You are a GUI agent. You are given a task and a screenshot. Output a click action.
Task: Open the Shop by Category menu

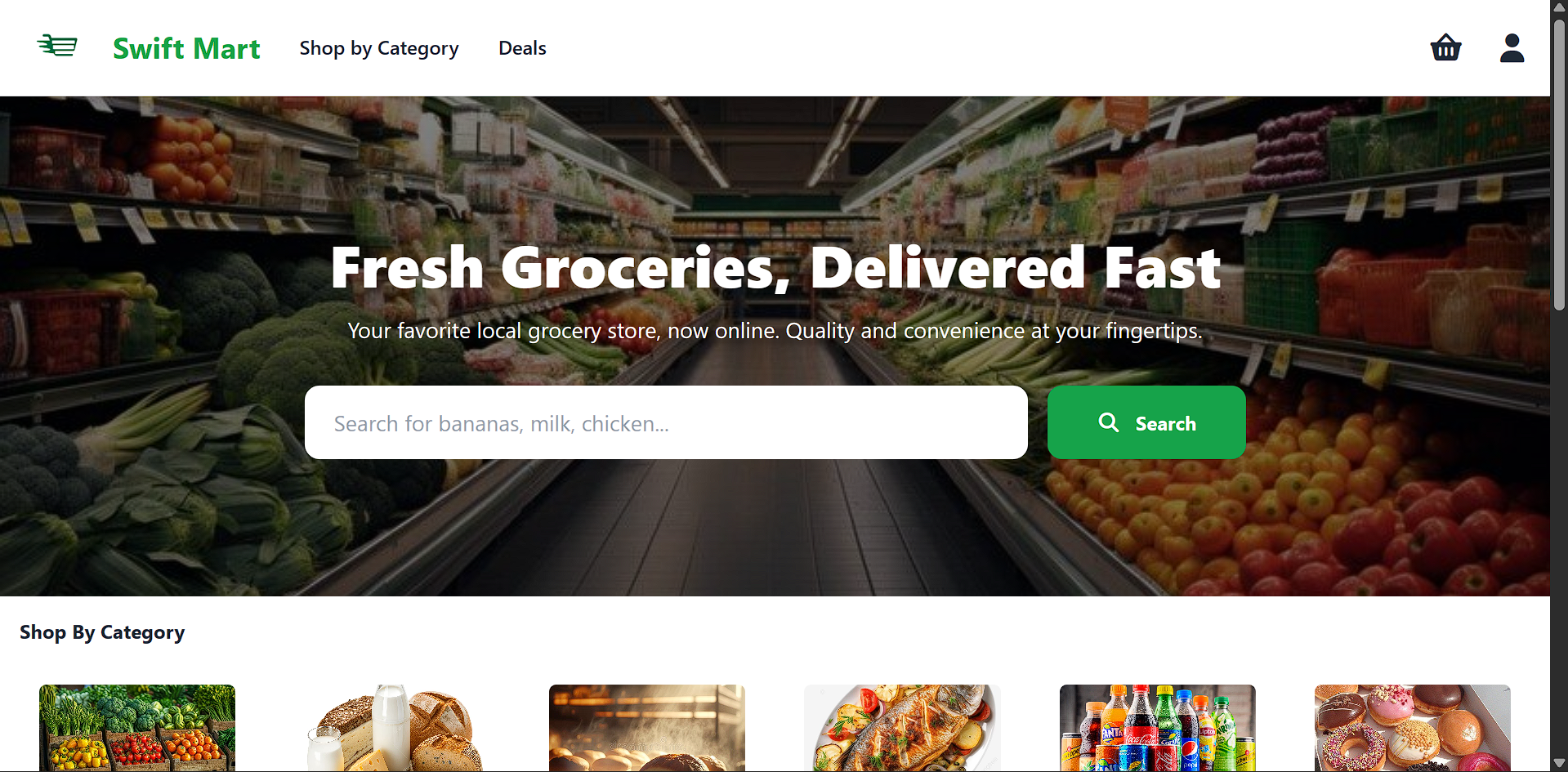pos(379,48)
